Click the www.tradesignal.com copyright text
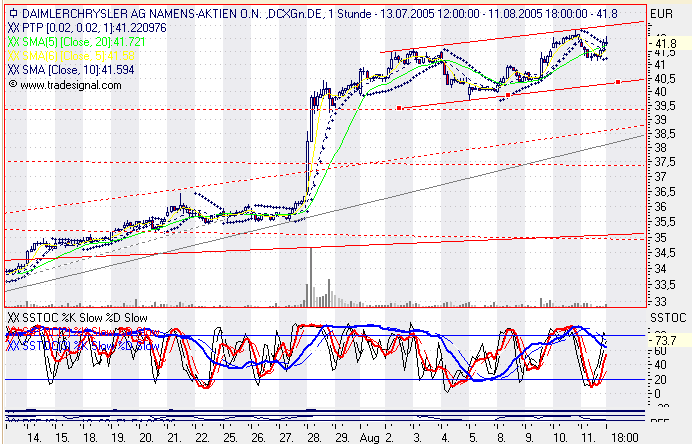Screen dimensions: 692x444 point(65,85)
